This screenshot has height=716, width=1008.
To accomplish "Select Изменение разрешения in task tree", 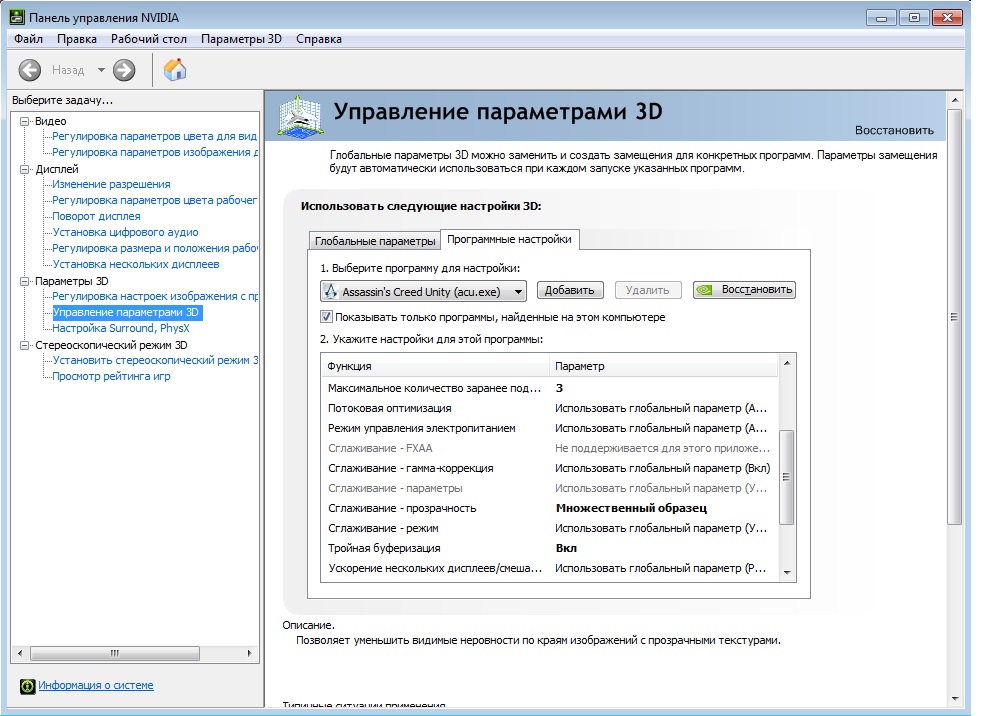I will click(x=111, y=184).
